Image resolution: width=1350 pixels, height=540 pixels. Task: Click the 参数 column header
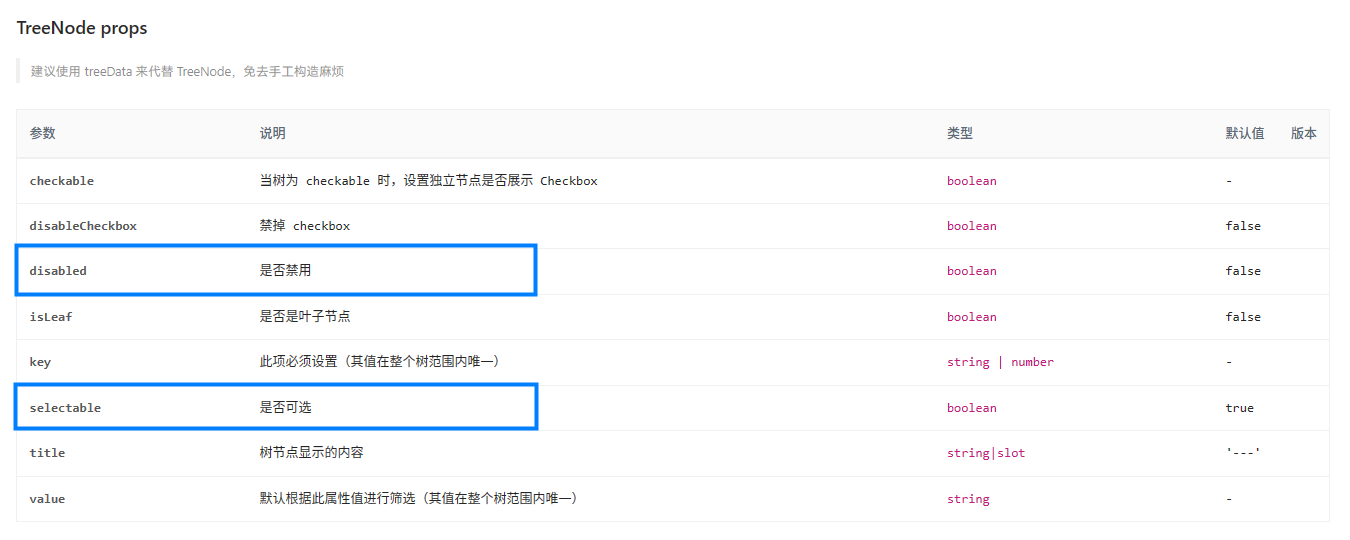coord(43,133)
